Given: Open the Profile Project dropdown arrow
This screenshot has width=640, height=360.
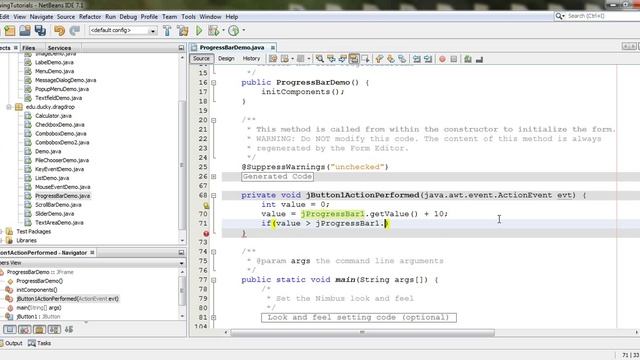Looking at the screenshot, I should pos(244,30).
